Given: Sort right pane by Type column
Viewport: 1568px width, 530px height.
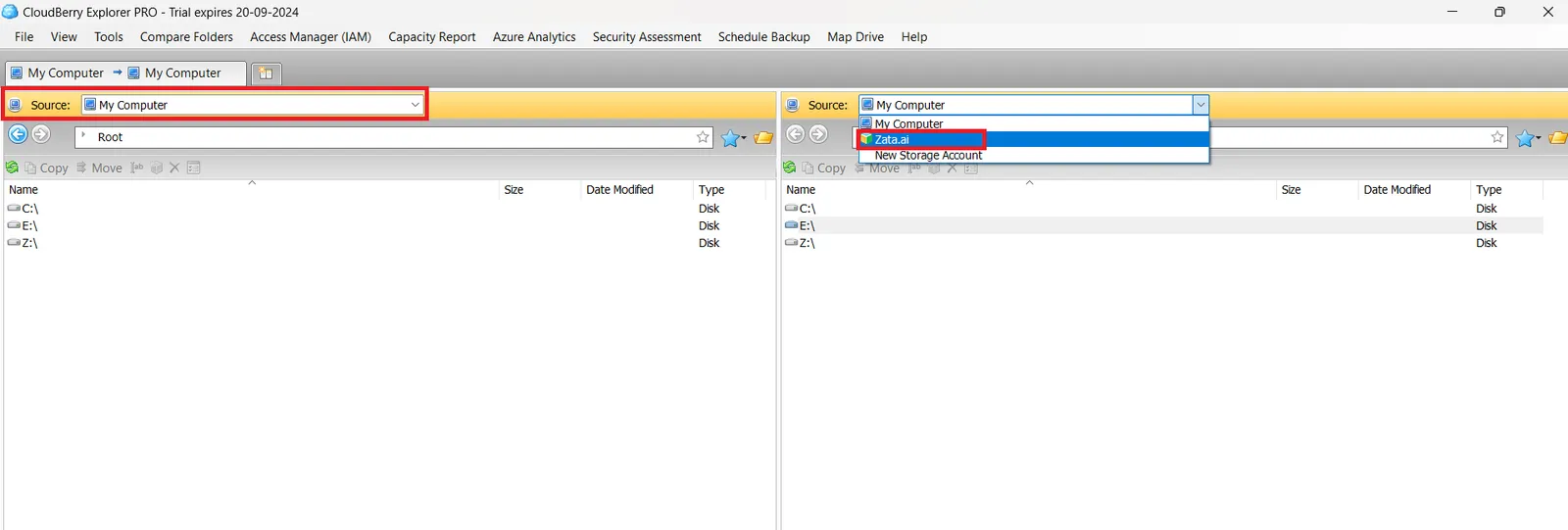Looking at the screenshot, I should 1489,190.
